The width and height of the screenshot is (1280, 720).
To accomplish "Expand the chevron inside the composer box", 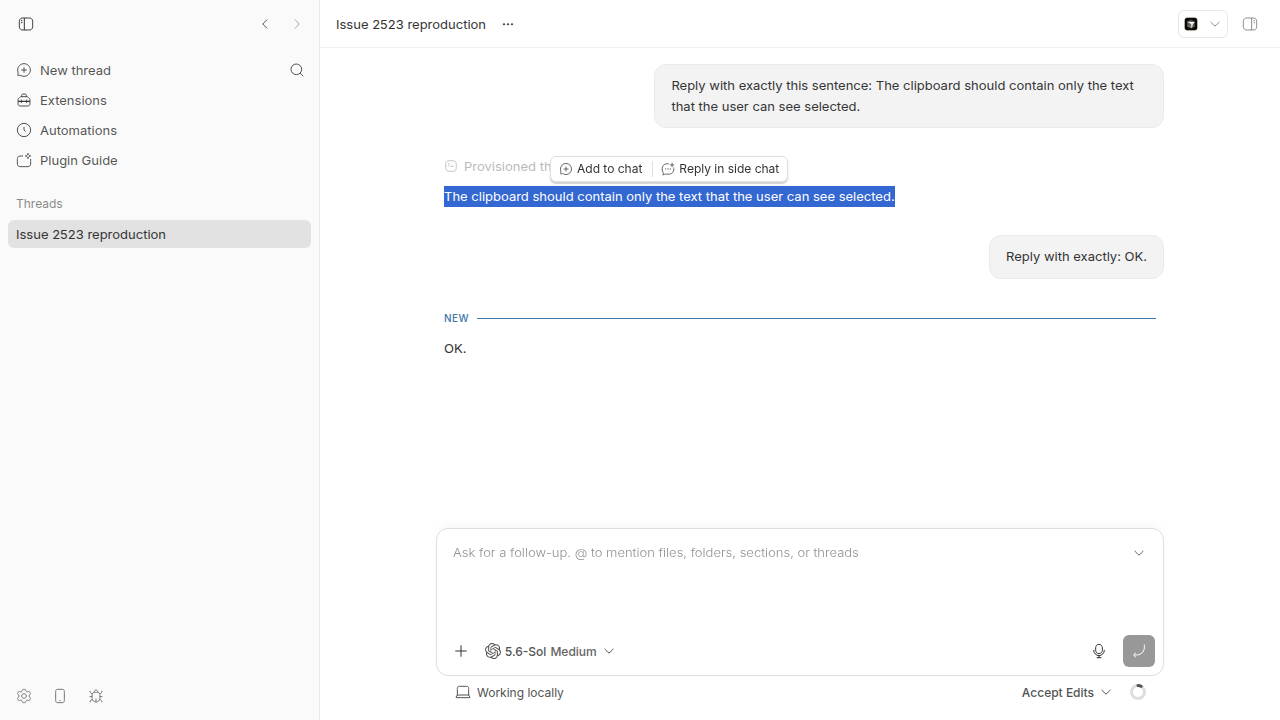I will coord(1139,553).
